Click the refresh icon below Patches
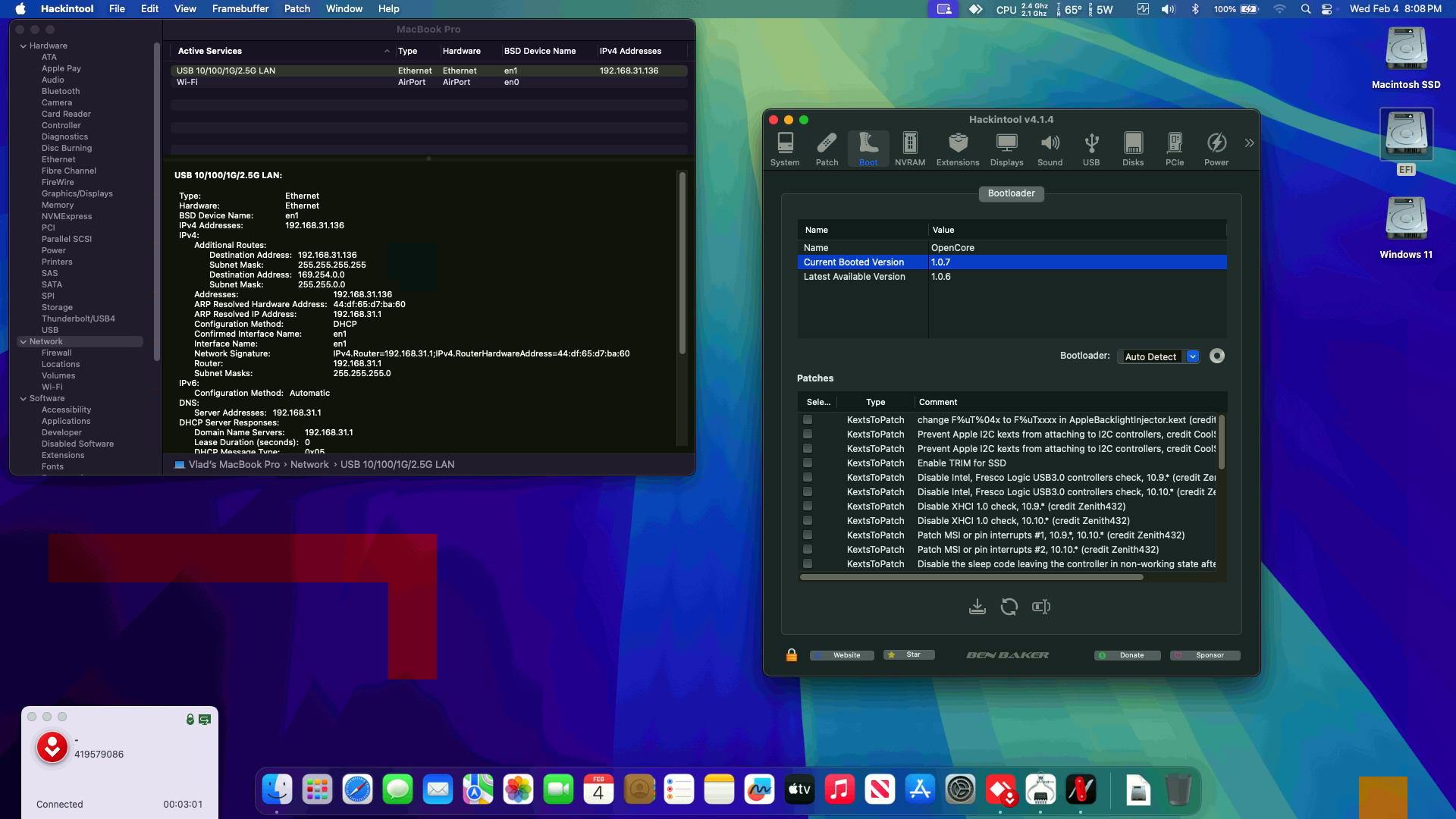This screenshot has width=1456, height=819. [x=1009, y=607]
